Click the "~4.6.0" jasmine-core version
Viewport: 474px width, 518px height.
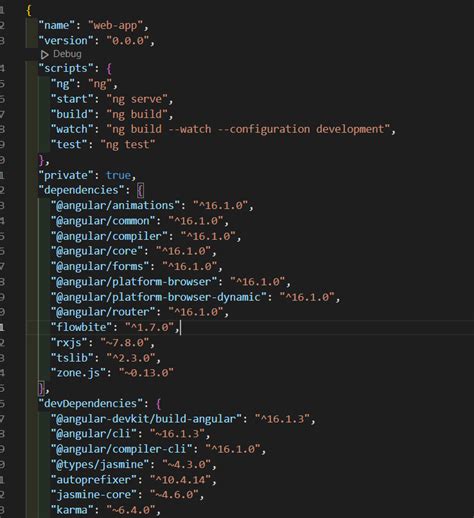click(x=174, y=495)
